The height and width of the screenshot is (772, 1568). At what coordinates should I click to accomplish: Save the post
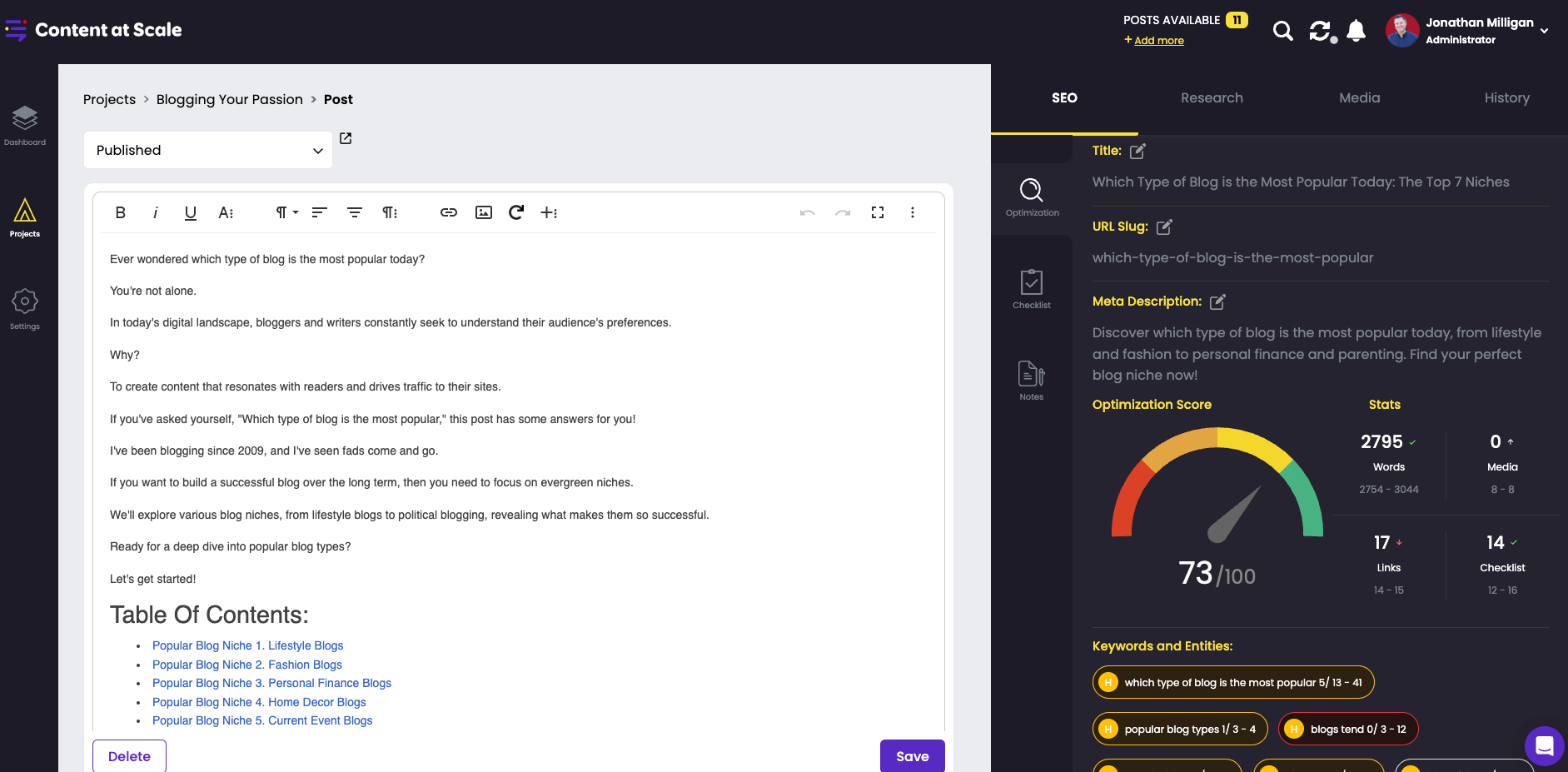coord(912,755)
